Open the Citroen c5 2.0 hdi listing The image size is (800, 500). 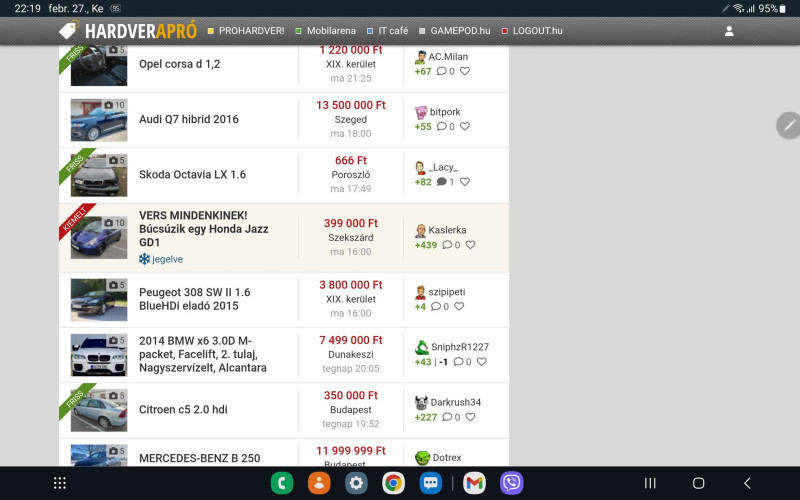(x=183, y=409)
